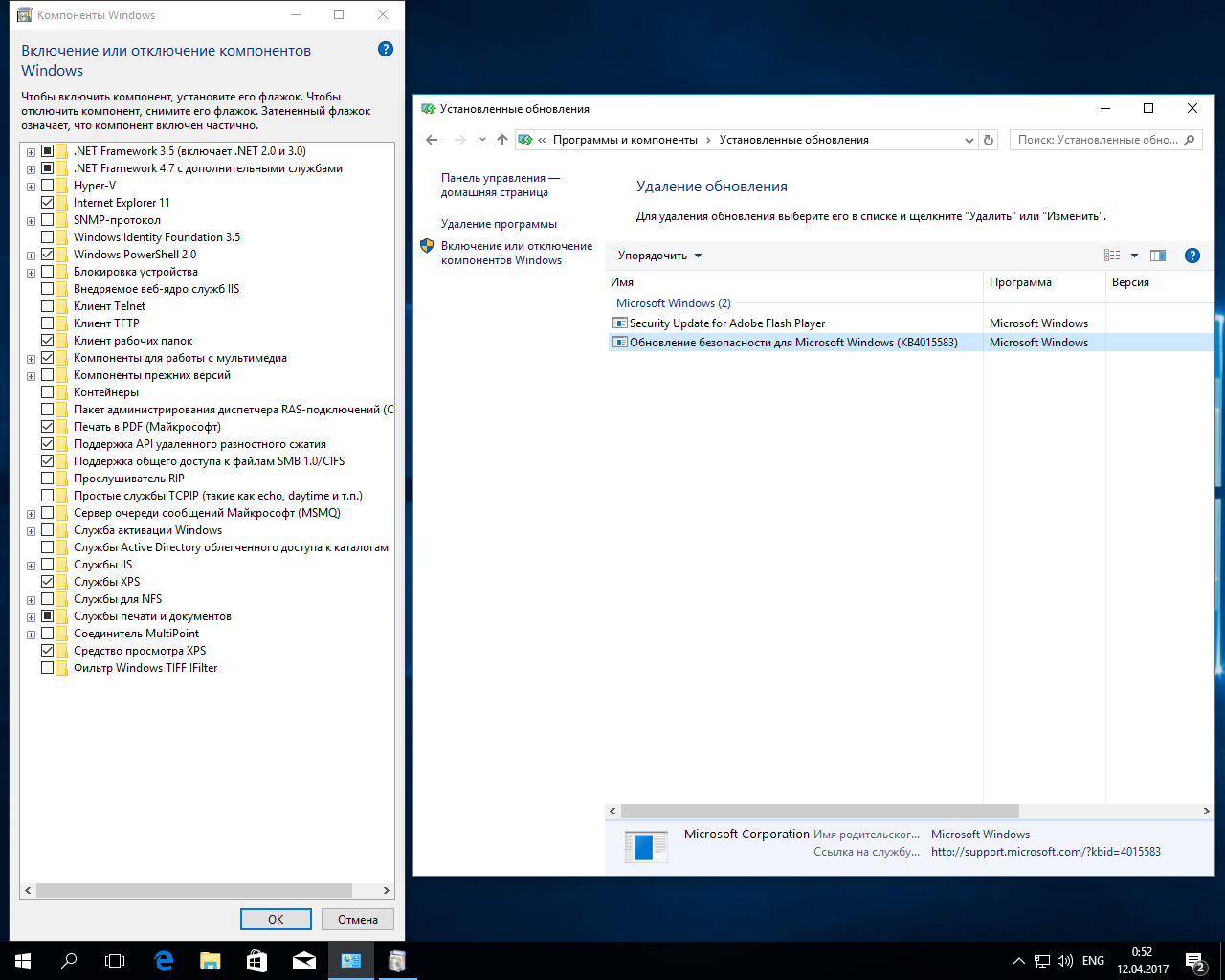
Task: Enable the Контейнеры checkbox
Action: pos(47,392)
